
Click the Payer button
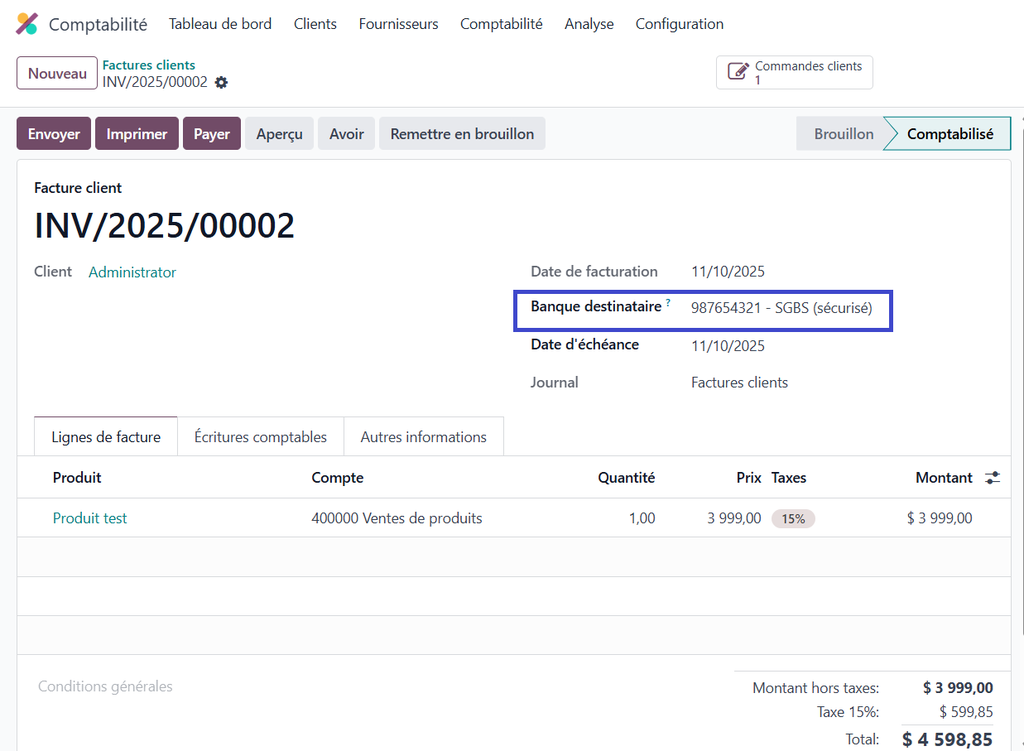coord(212,134)
